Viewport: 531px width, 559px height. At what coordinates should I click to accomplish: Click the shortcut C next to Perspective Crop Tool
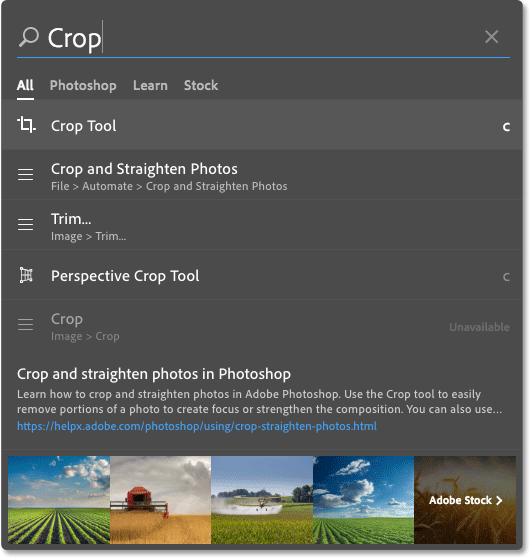coord(506,277)
